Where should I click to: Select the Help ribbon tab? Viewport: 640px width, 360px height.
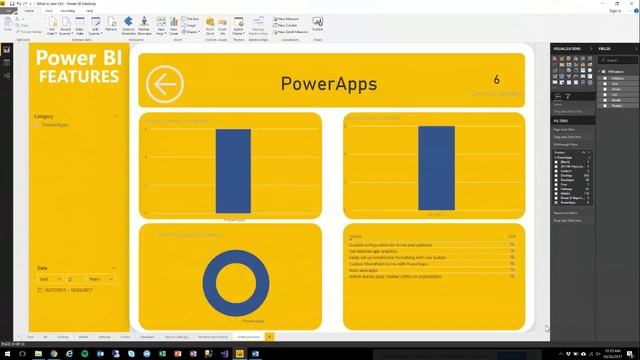coord(89,11)
